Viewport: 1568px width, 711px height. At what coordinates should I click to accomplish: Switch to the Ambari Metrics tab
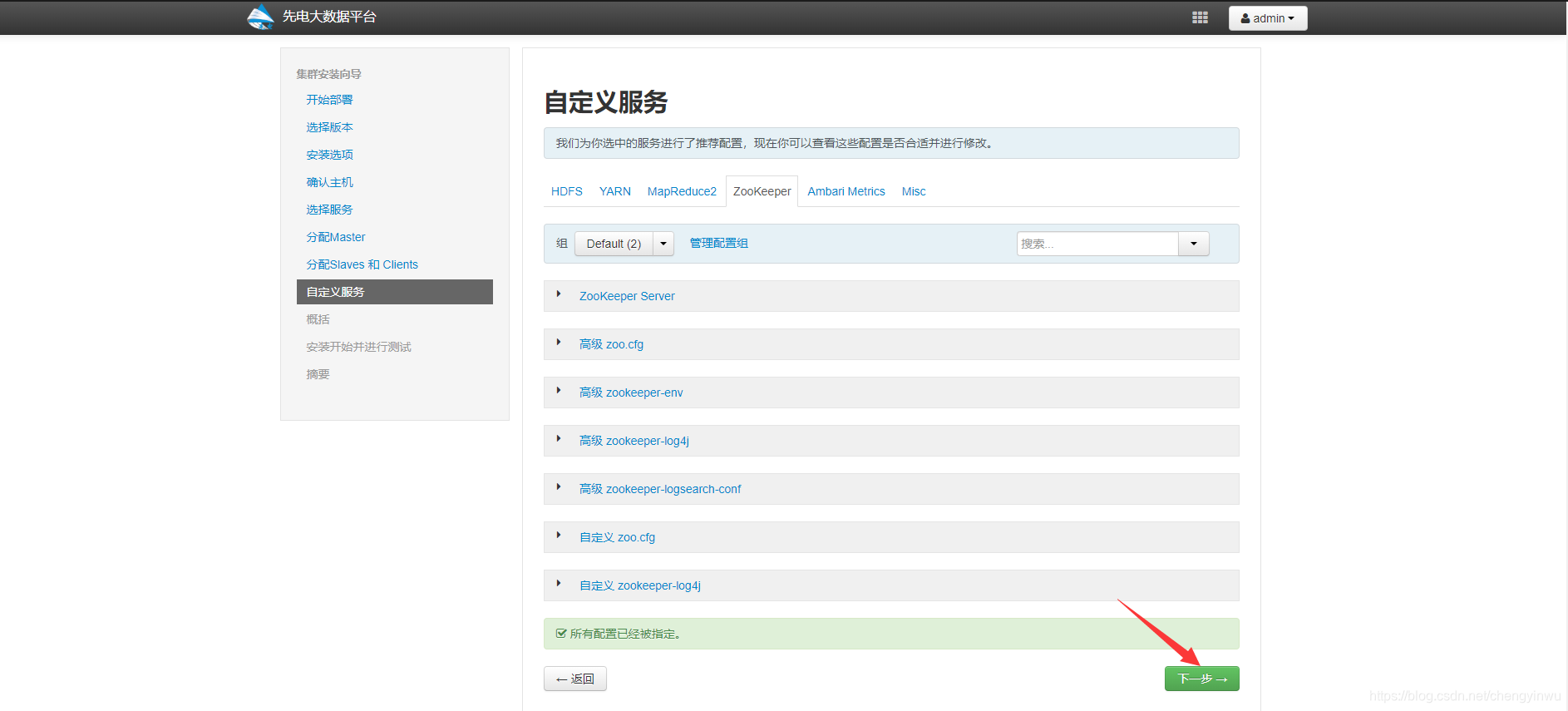(x=846, y=191)
